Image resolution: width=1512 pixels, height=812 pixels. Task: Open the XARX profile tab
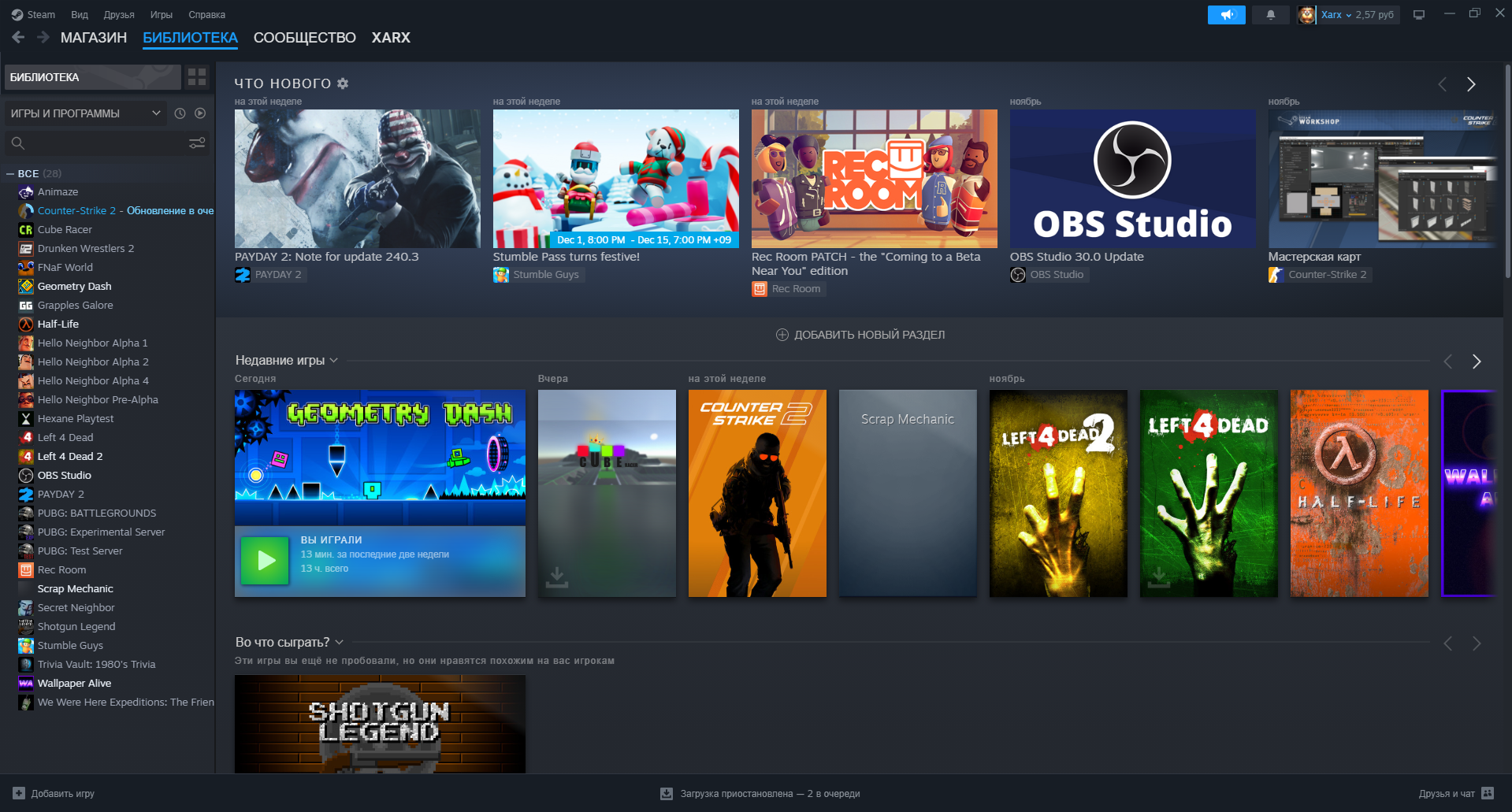(391, 38)
